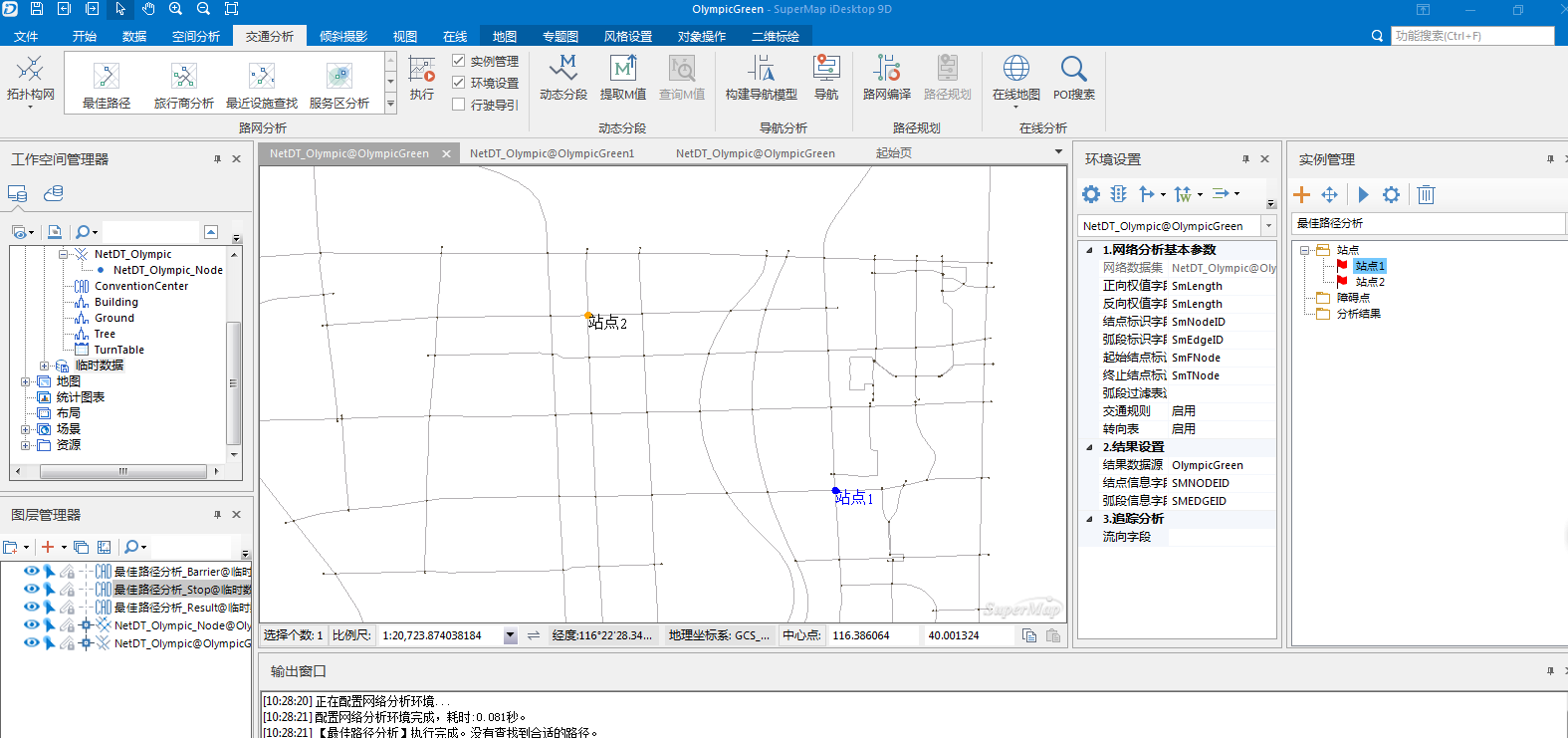Enable the 行驶导引 checkbox
This screenshot has height=738, width=1568.
(459, 105)
